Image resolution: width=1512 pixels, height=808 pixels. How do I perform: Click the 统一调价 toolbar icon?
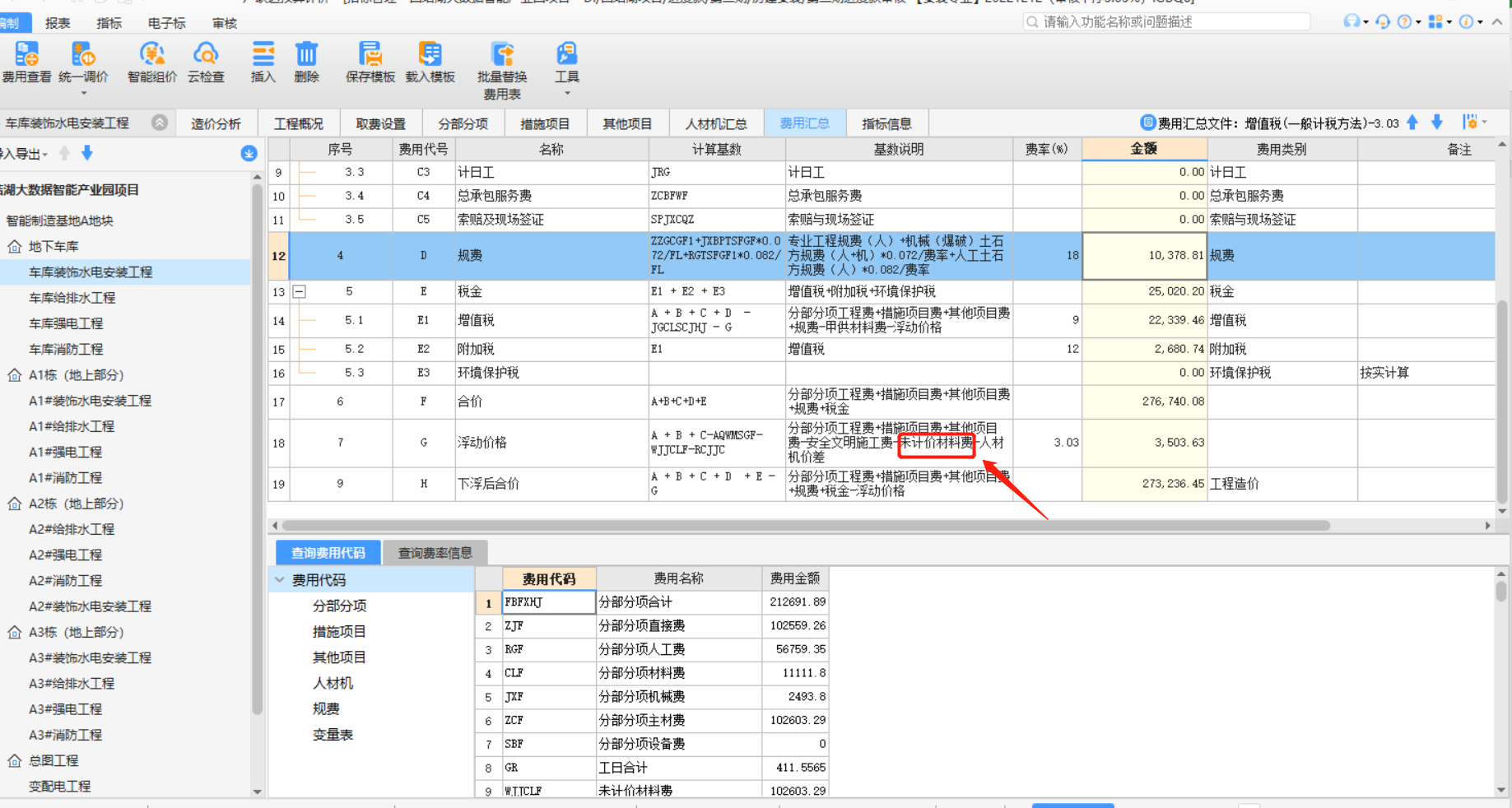(x=83, y=54)
